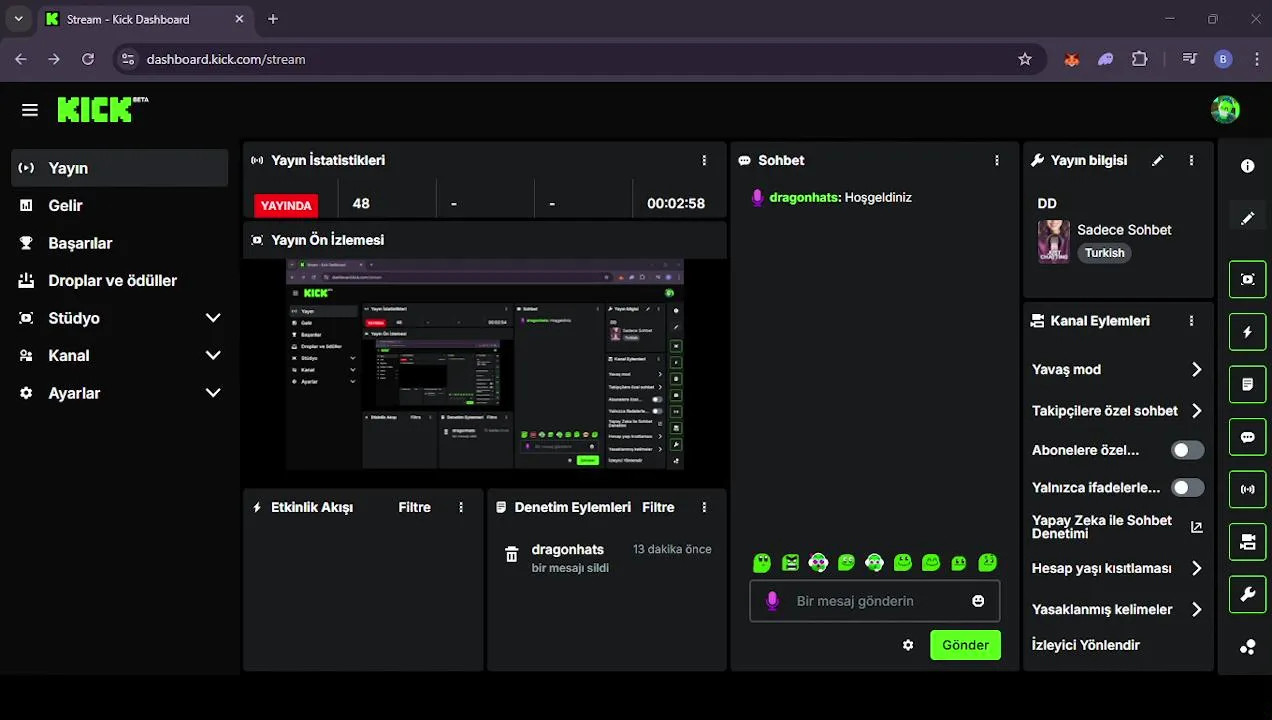The height and width of the screenshot is (720, 1272).
Task: Open Denetim Eylemleri three-dot menu
Action: [x=704, y=507]
